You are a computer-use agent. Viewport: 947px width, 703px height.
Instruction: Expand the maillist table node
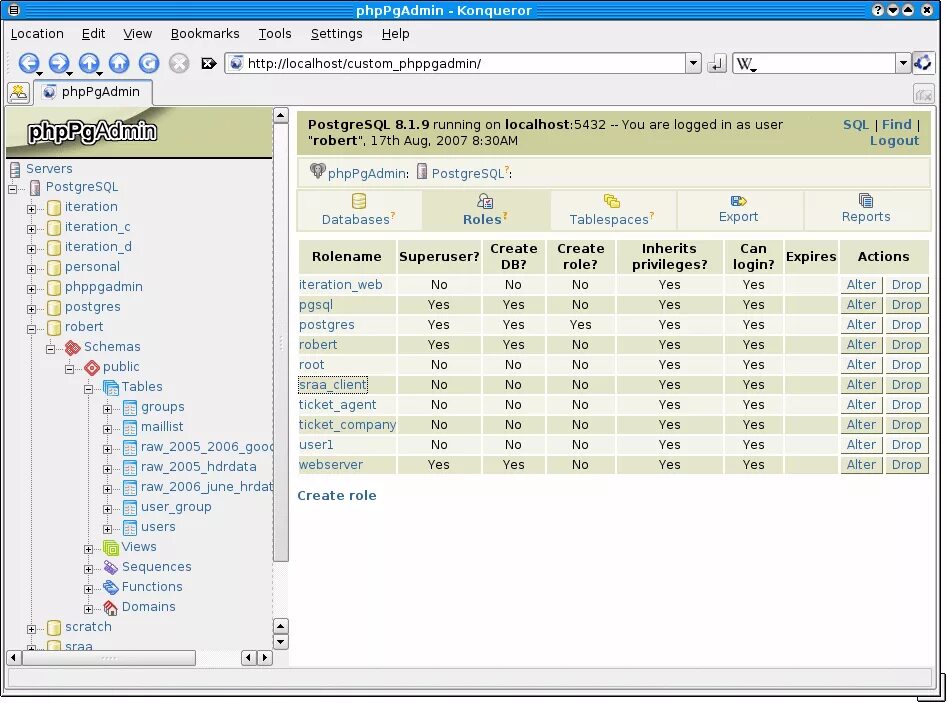coord(108,429)
